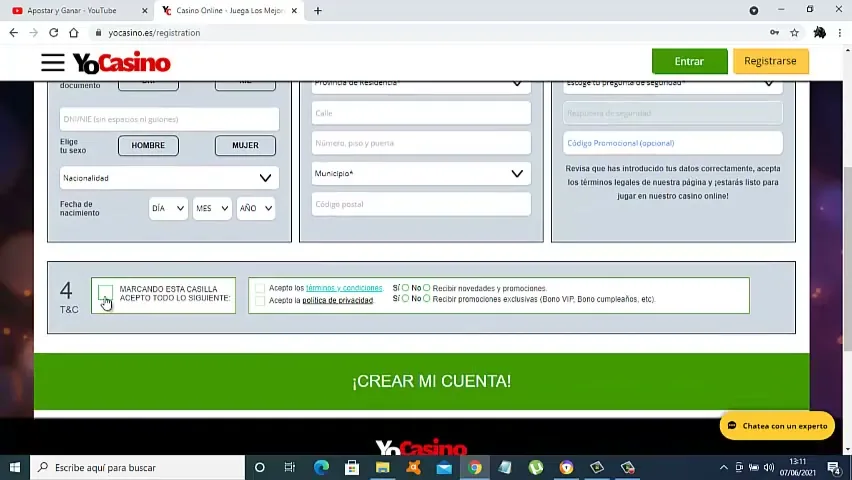This screenshot has height=480, width=852.
Task: Launch Microsoft Edge from the taskbar
Action: pyautogui.click(x=321, y=467)
